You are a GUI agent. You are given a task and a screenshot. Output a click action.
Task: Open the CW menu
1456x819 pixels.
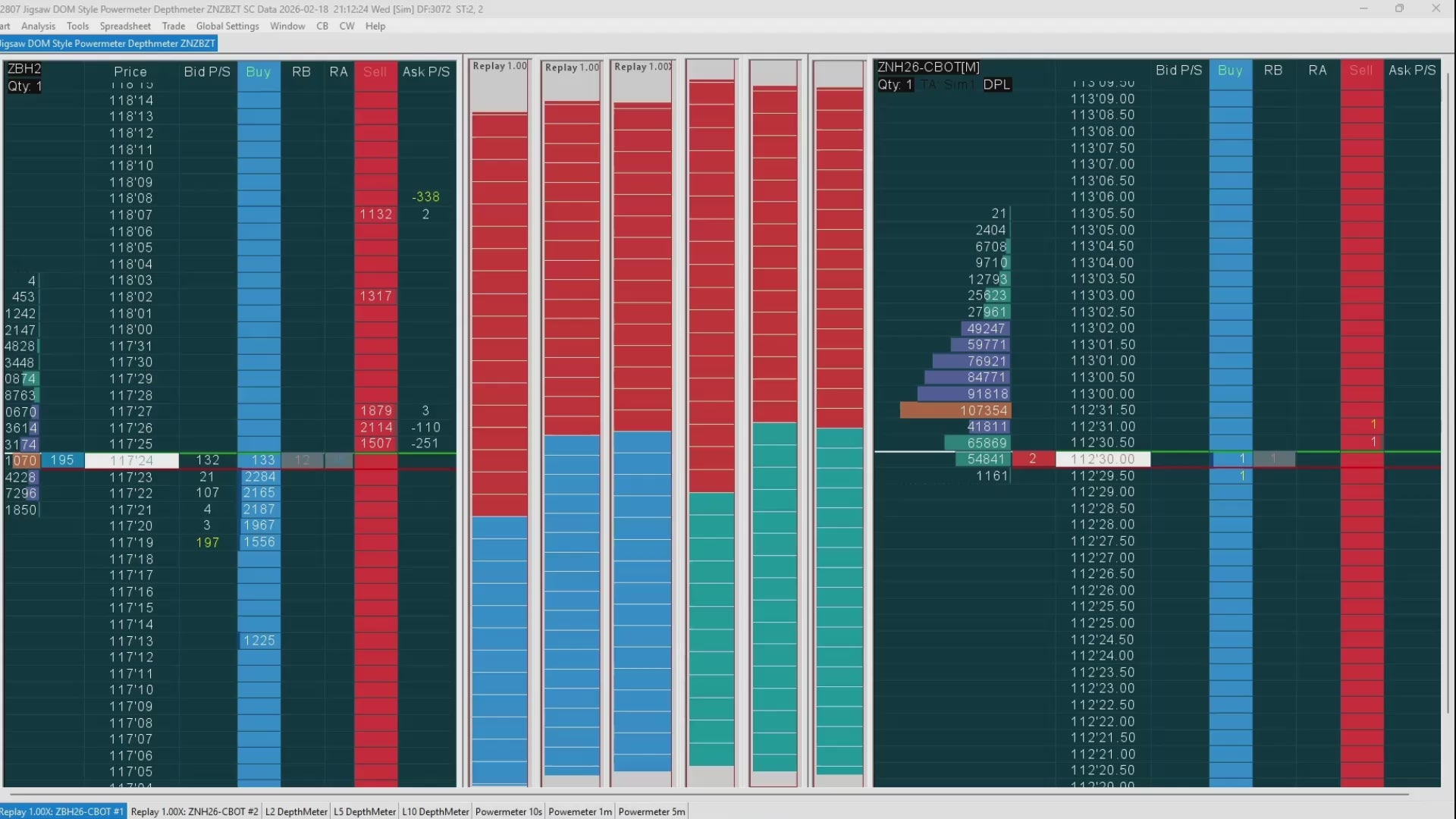tap(347, 26)
